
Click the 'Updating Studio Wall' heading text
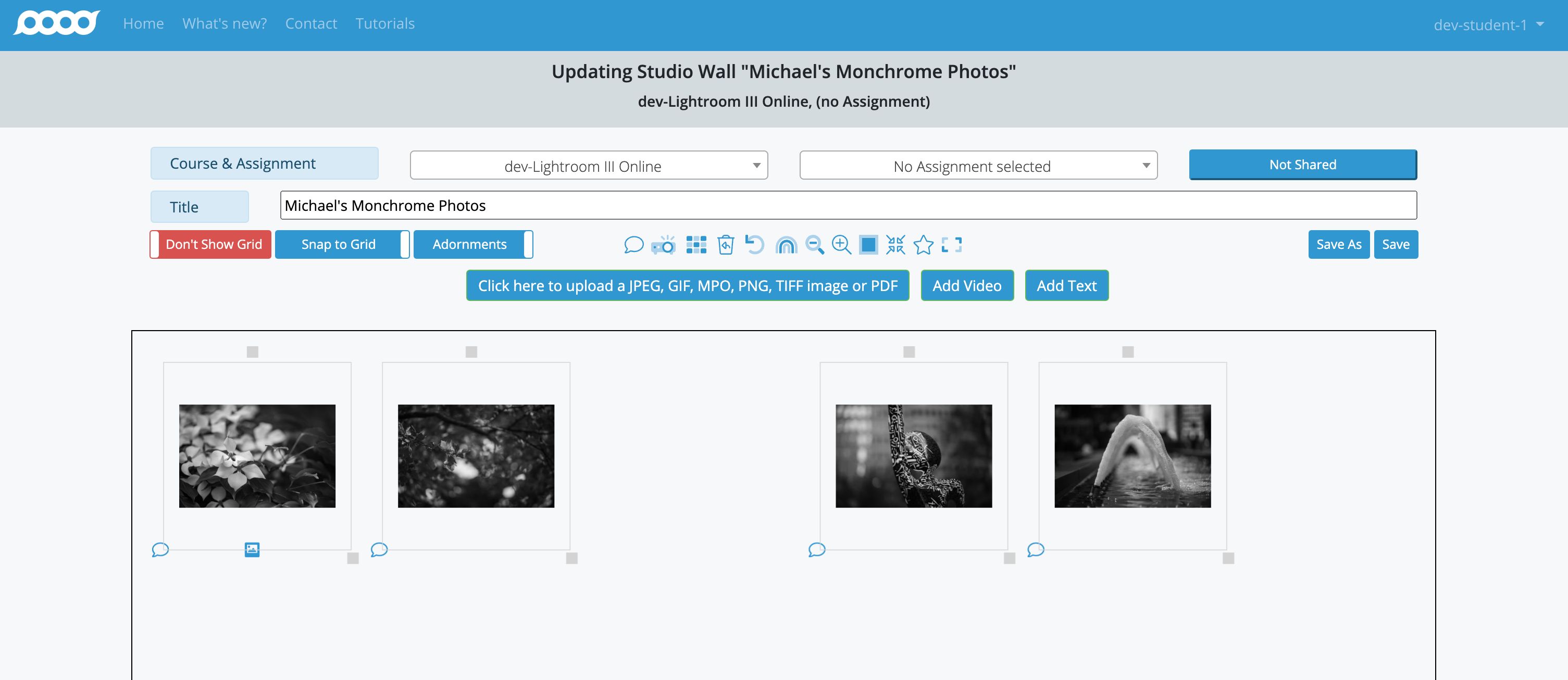[783, 72]
